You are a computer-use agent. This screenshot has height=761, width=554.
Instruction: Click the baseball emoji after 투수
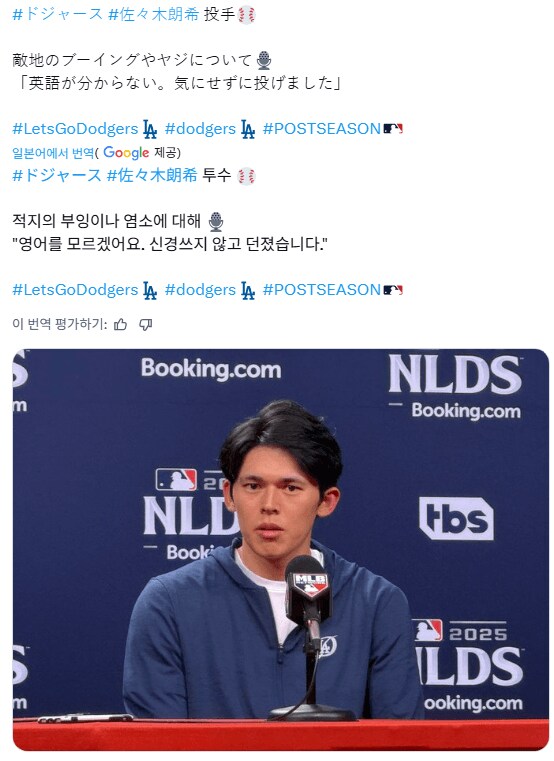point(246,176)
